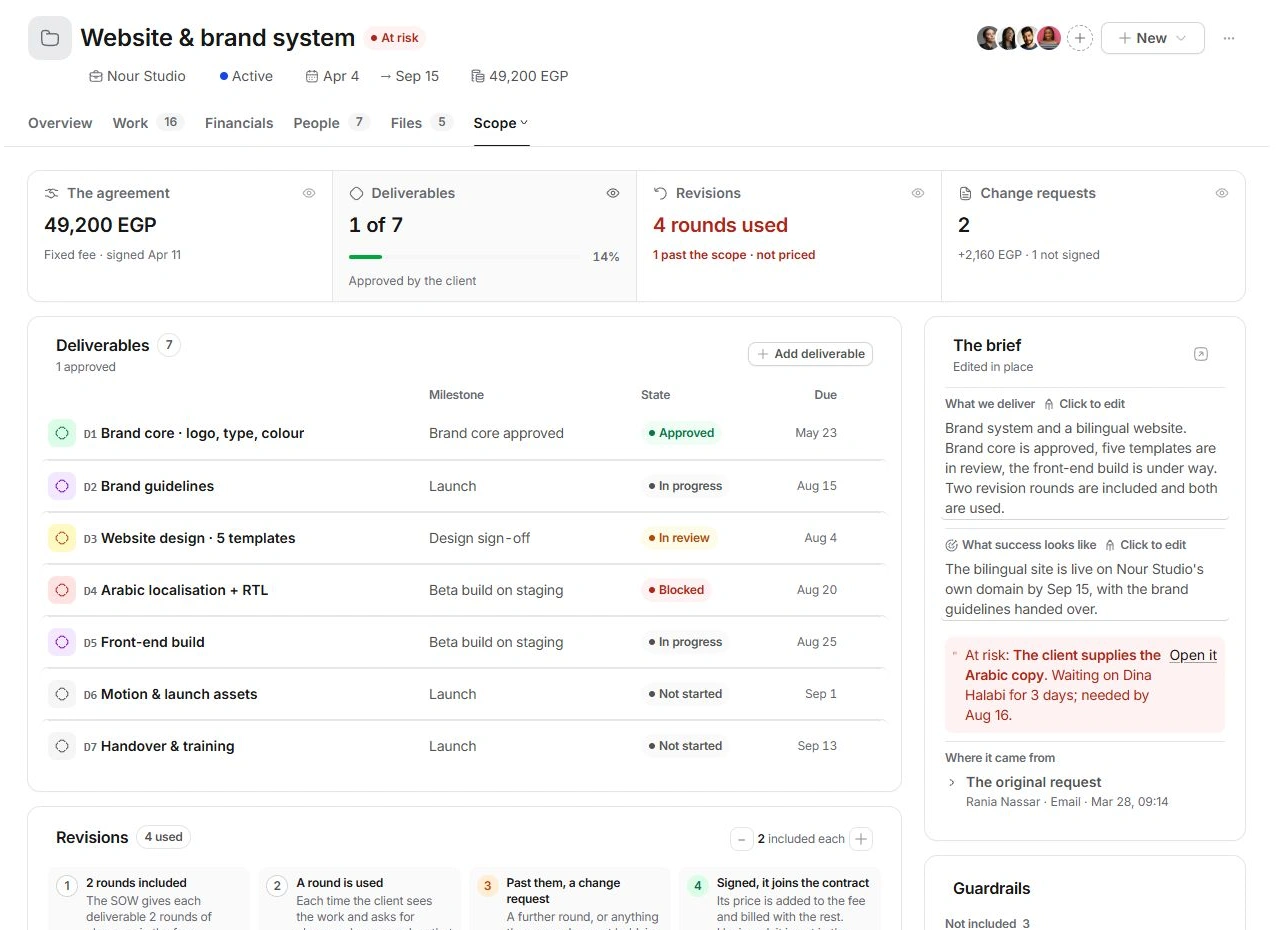Click the What success looks like text
The image size is (1280, 930).
pos(1084,589)
